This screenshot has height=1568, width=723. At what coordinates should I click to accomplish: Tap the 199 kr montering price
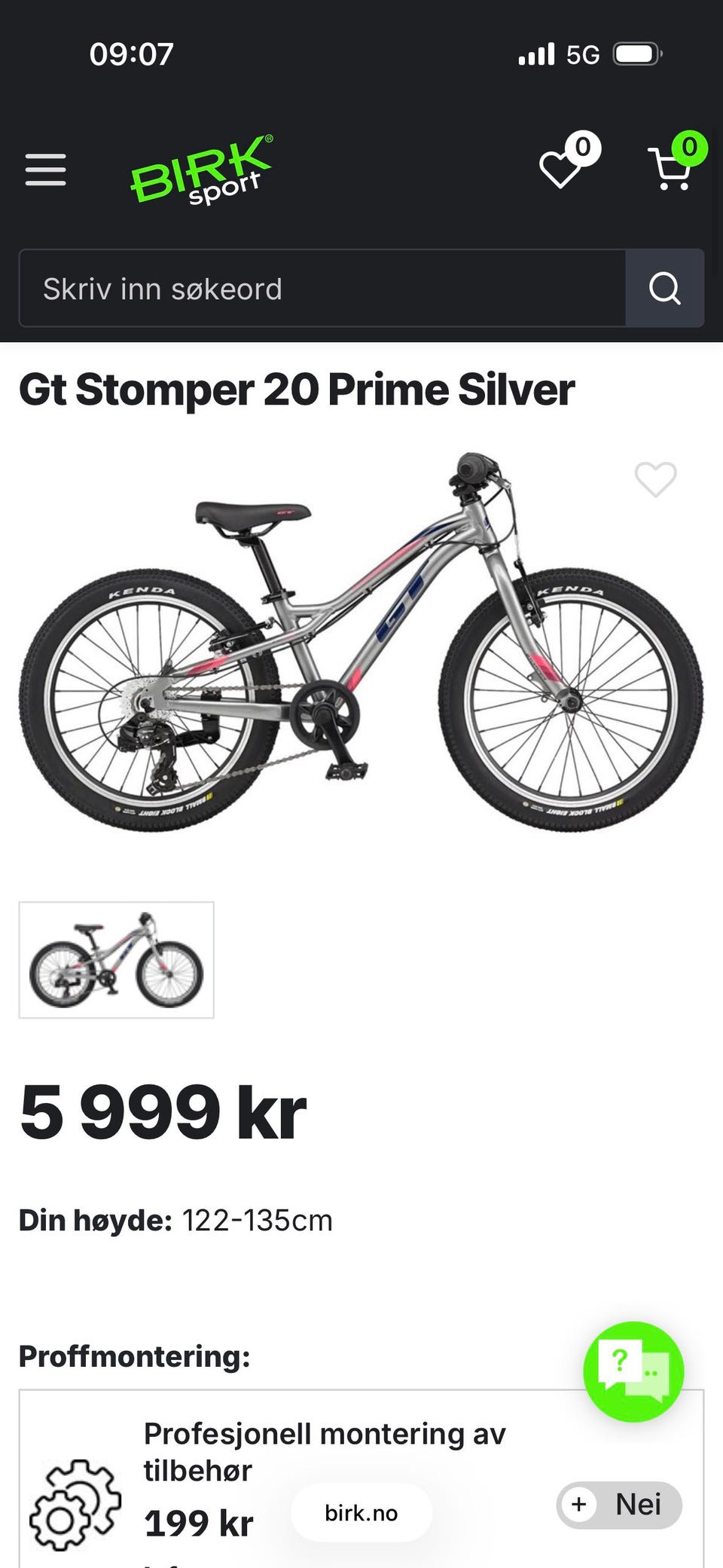coord(199,1523)
